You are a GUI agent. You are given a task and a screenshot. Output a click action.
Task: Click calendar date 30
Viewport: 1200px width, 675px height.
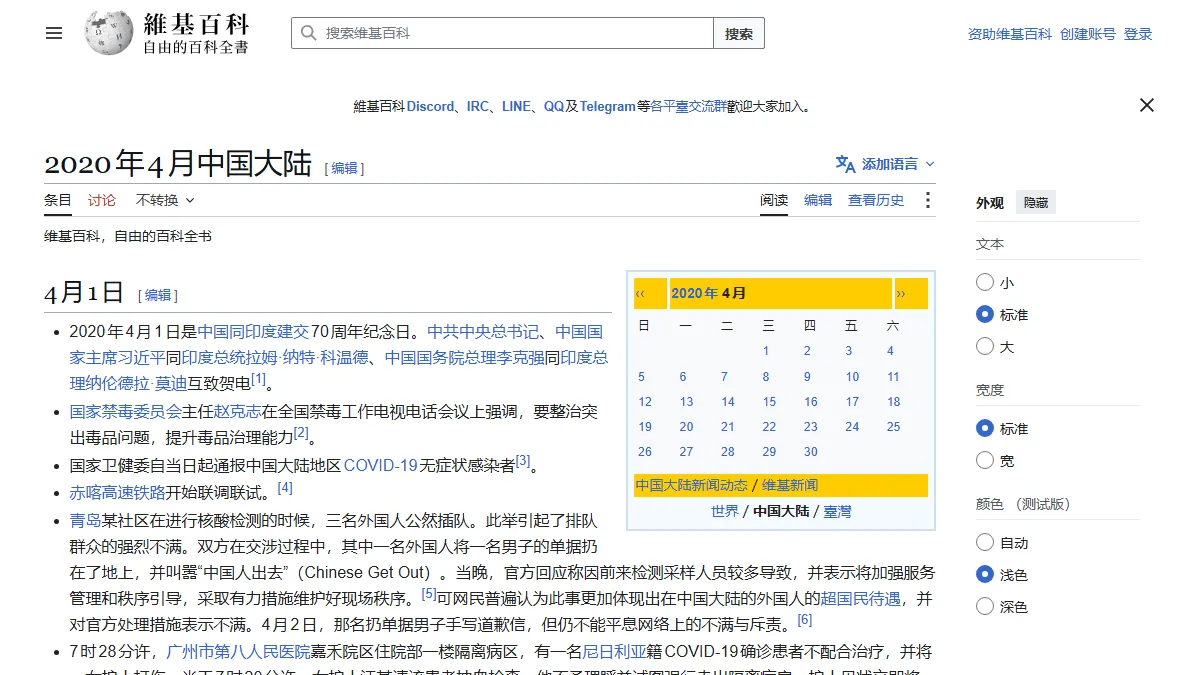[x=811, y=452]
